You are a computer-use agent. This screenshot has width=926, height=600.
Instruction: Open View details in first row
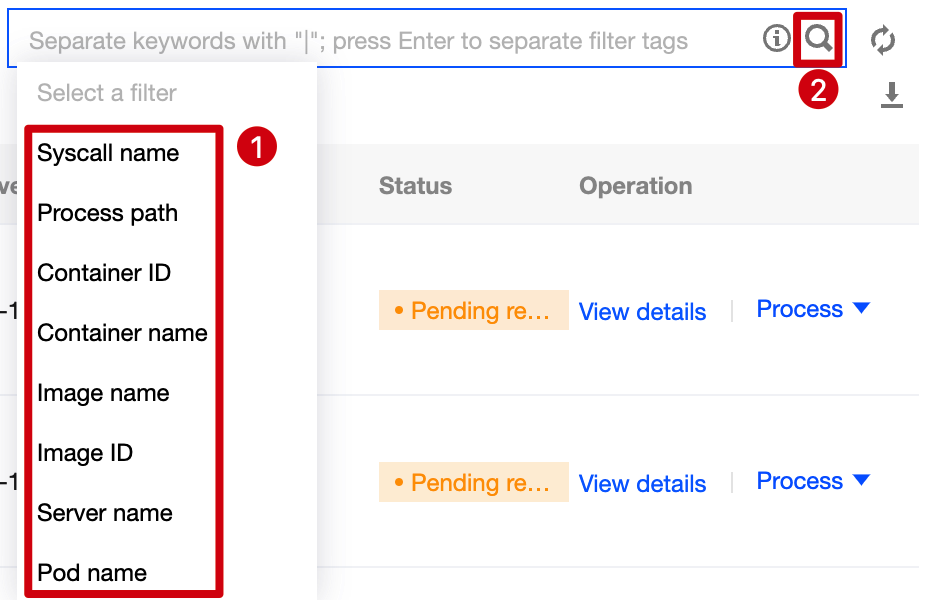click(642, 312)
